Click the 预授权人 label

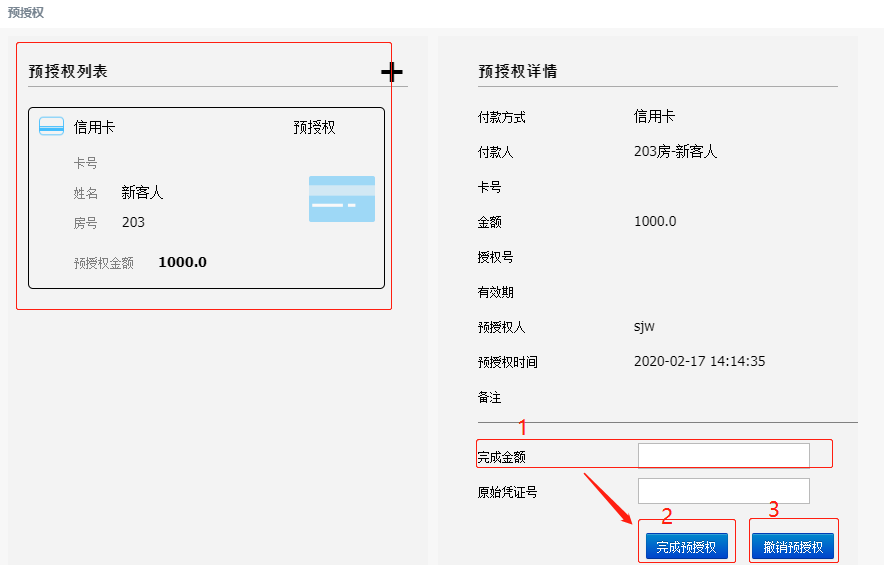[502, 327]
